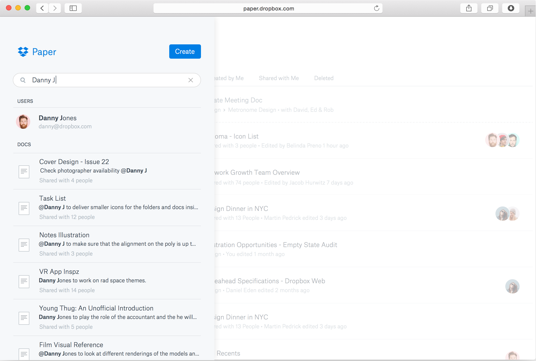
Task: Show all tabs overview in Safari
Action: pos(490,8)
